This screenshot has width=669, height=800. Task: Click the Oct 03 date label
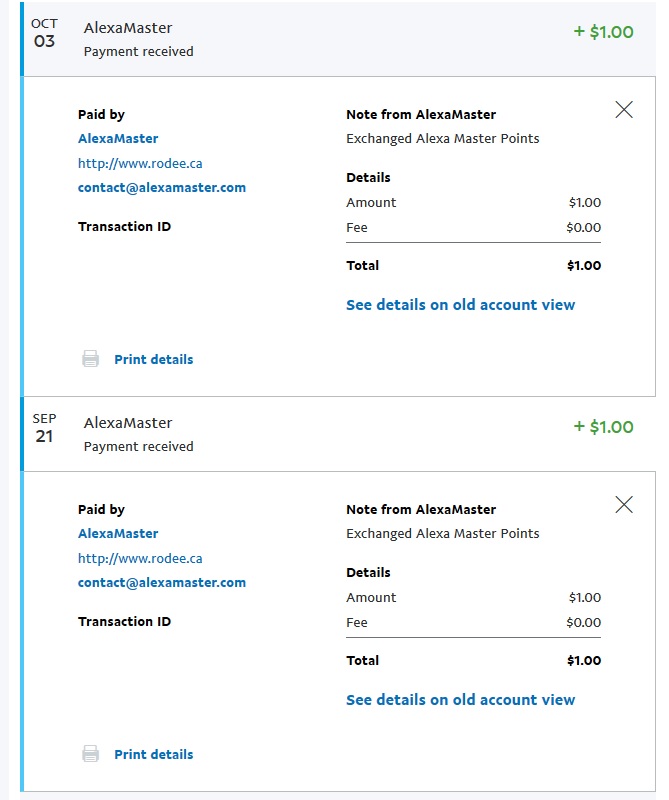pyautogui.click(x=44, y=33)
